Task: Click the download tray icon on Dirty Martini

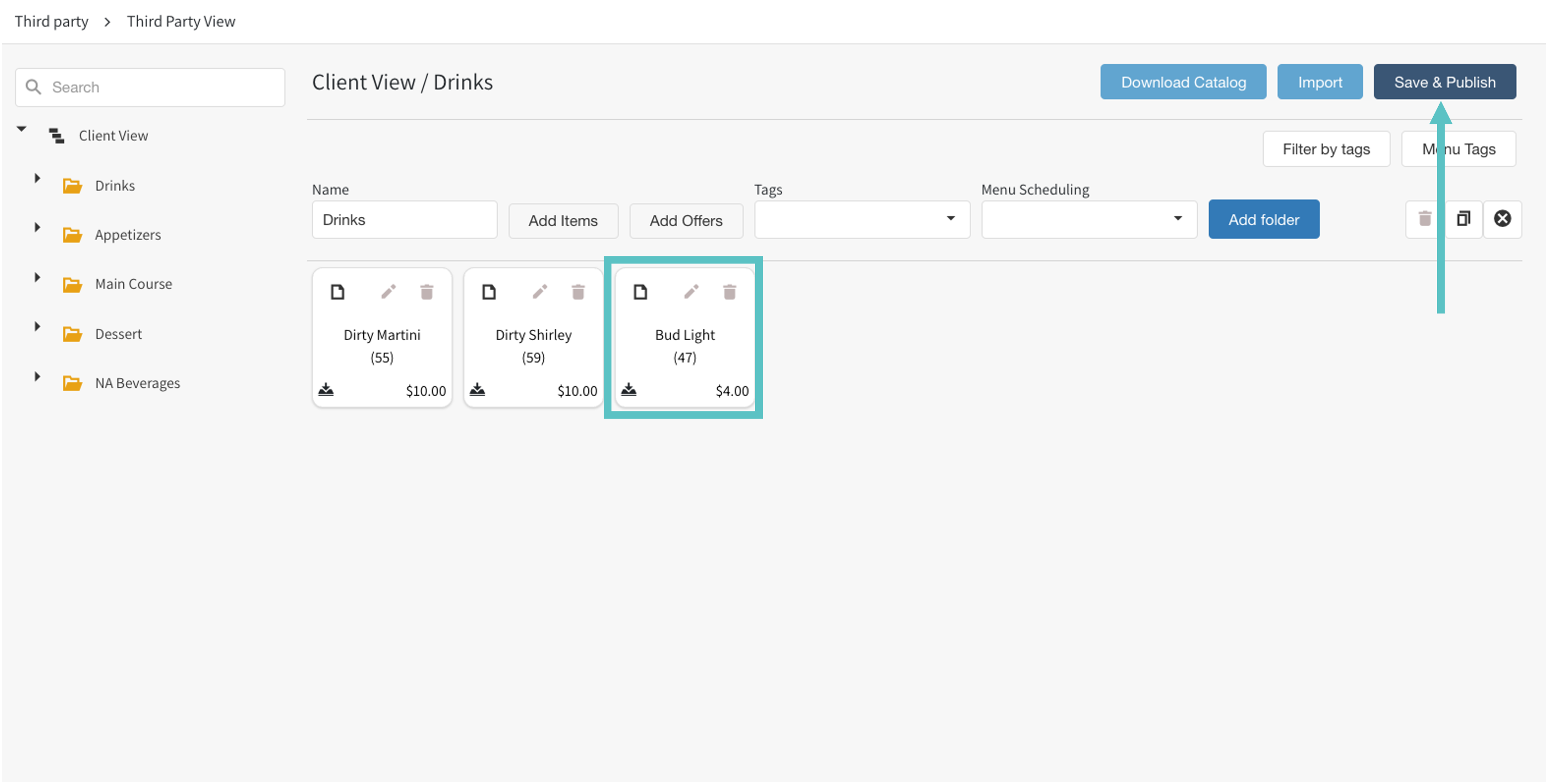Action: [x=326, y=390]
